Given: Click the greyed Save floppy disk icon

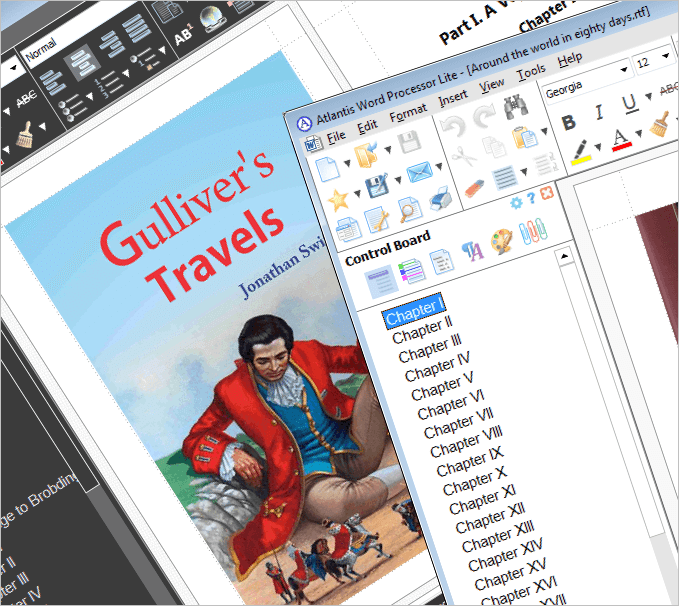Looking at the screenshot, I should (x=409, y=142).
